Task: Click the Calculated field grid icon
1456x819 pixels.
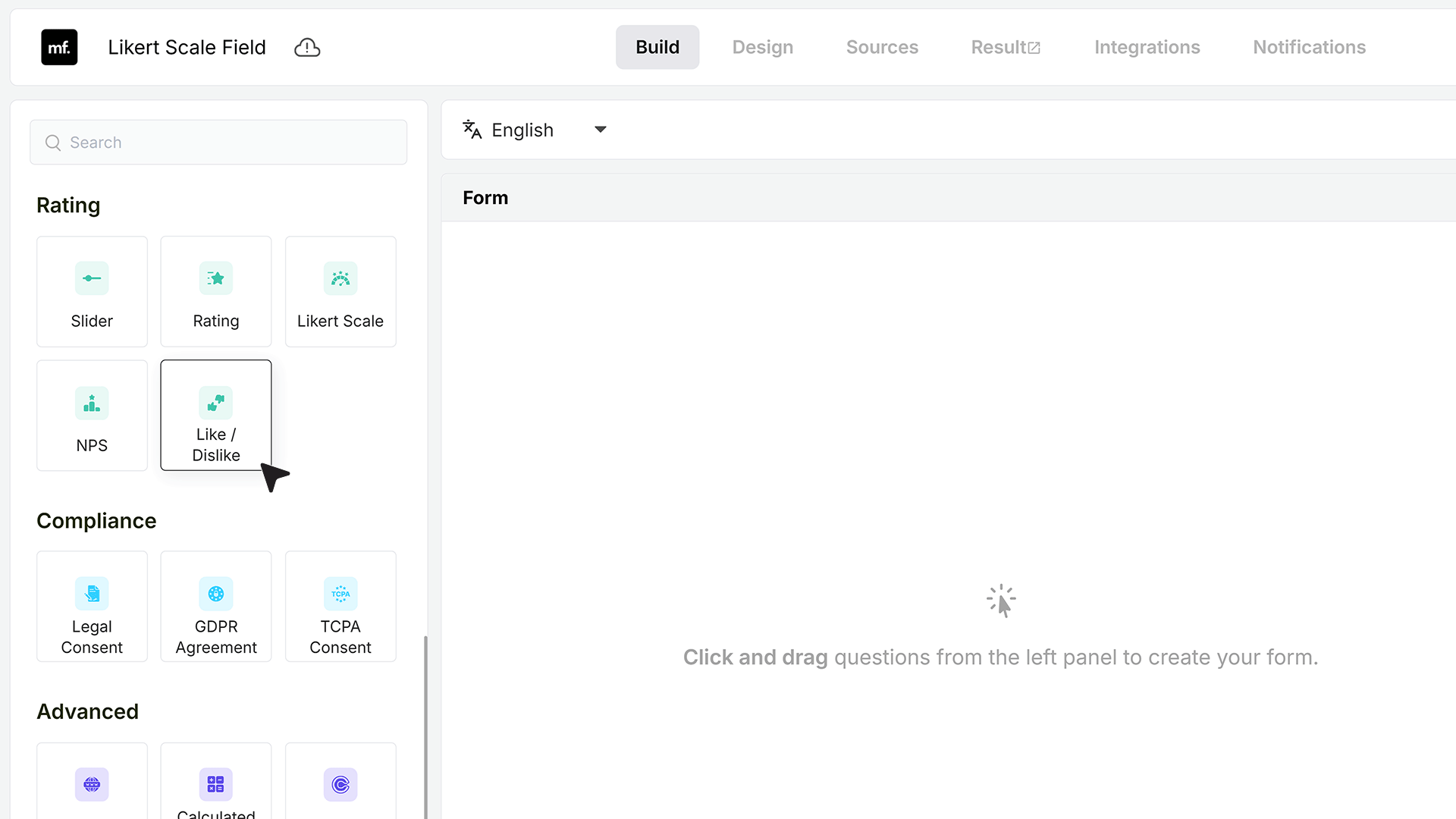Action: (216, 784)
